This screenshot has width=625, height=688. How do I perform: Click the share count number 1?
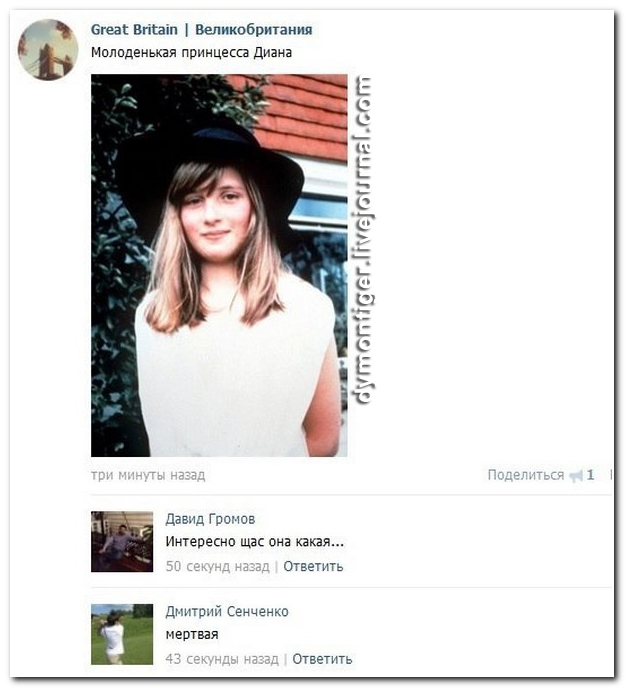590,475
